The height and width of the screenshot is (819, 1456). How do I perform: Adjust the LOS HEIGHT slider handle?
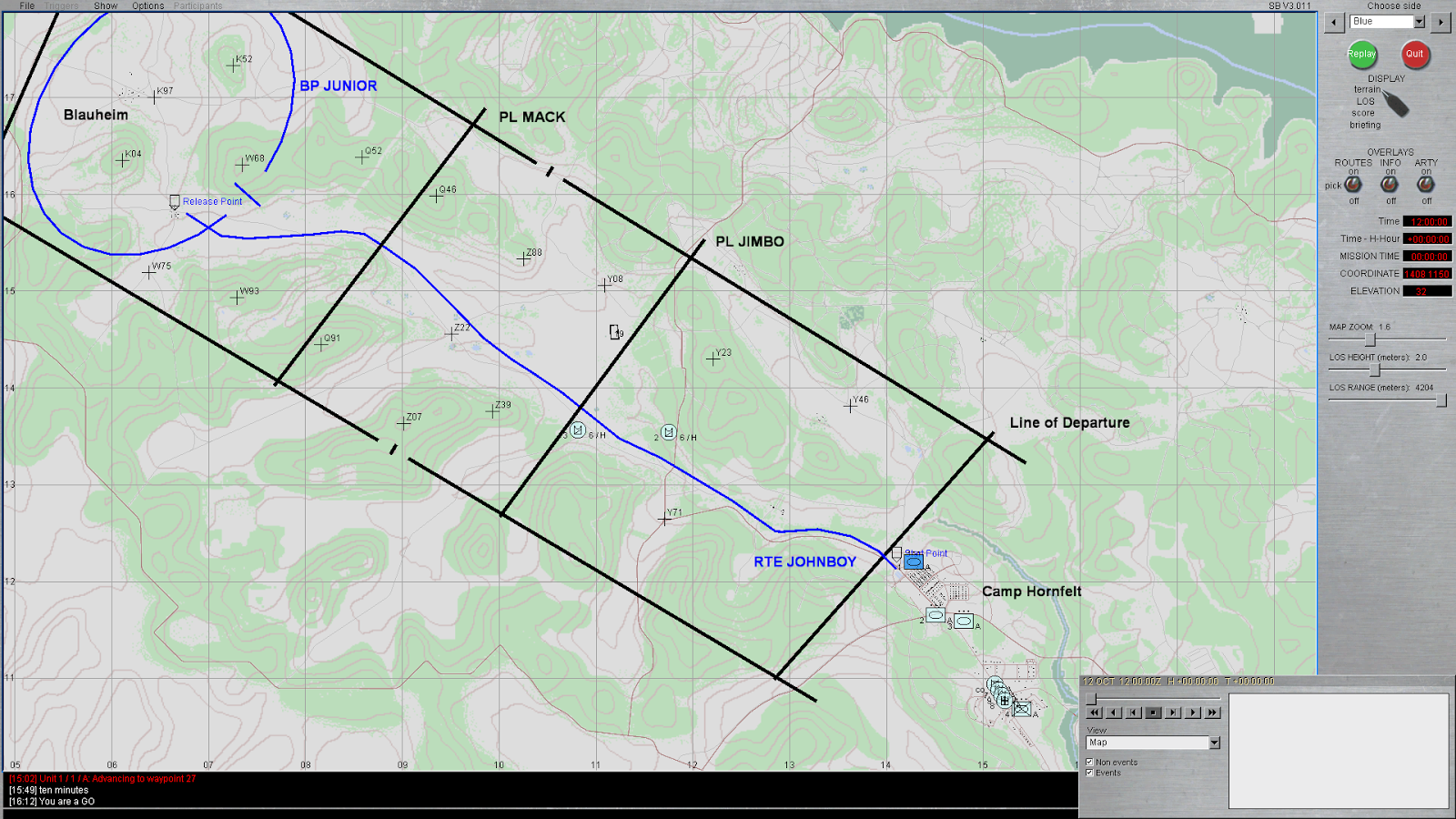1375,370
